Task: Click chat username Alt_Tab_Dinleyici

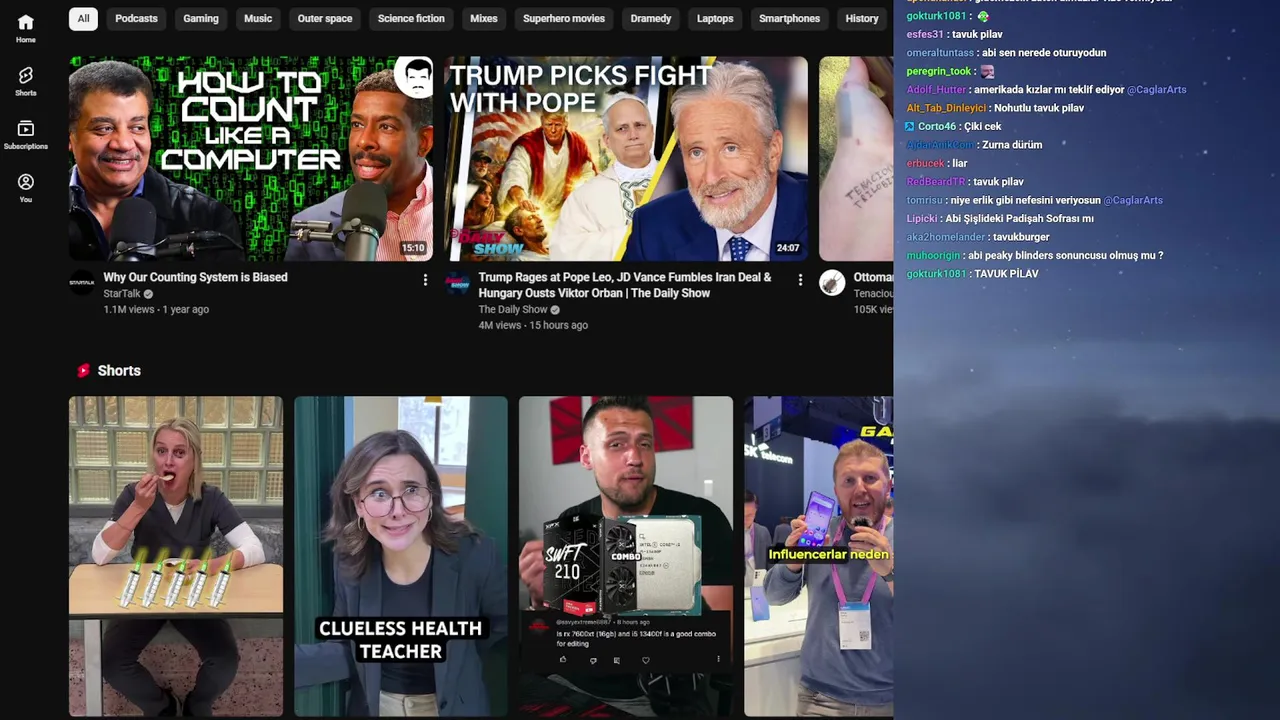Action: pyautogui.click(x=946, y=108)
